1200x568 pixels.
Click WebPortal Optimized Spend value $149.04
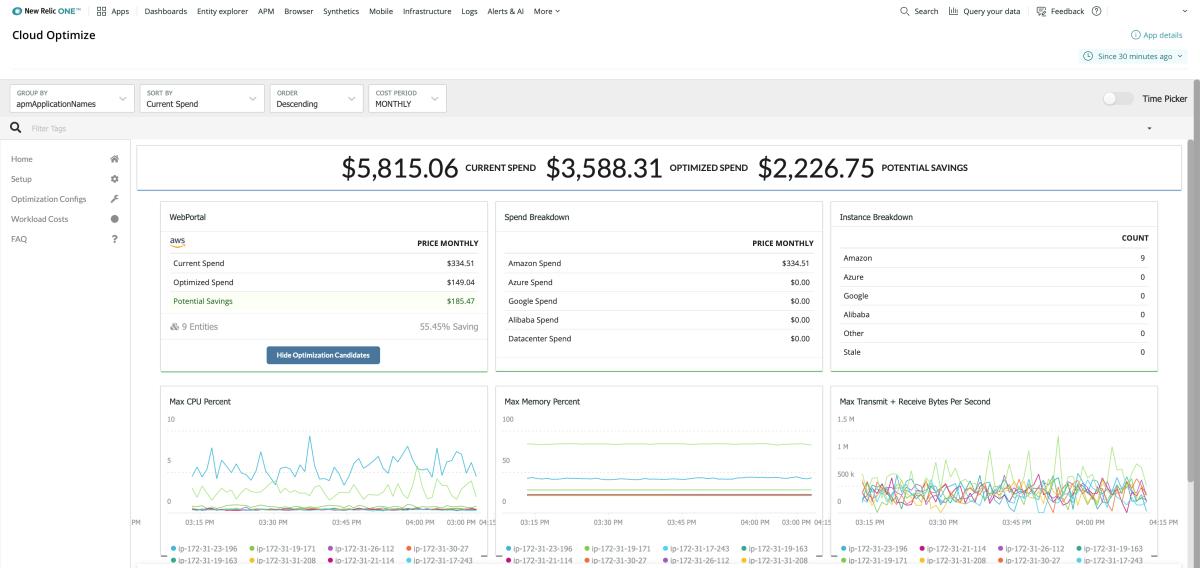[x=461, y=282]
